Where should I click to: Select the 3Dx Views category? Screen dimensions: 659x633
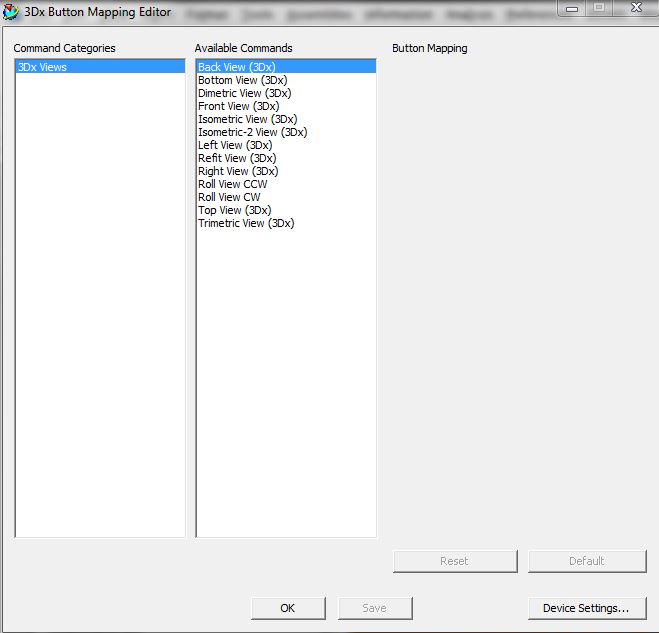coord(100,67)
